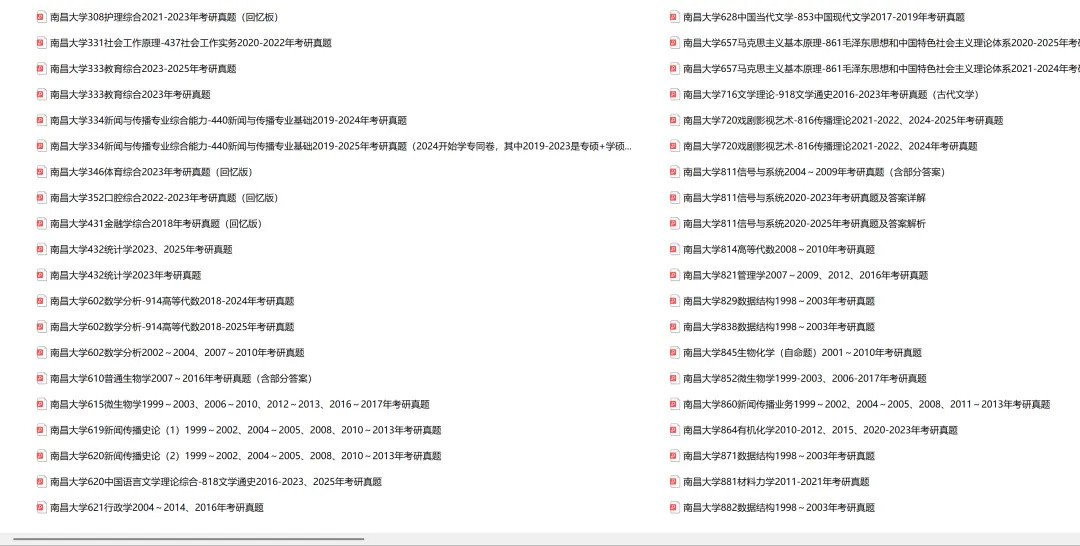Click PDF icon of 881材料力学2011-2021 file
The width and height of the screenshot is (1080, 546).
pyautogui.click(x=675, y=482)
